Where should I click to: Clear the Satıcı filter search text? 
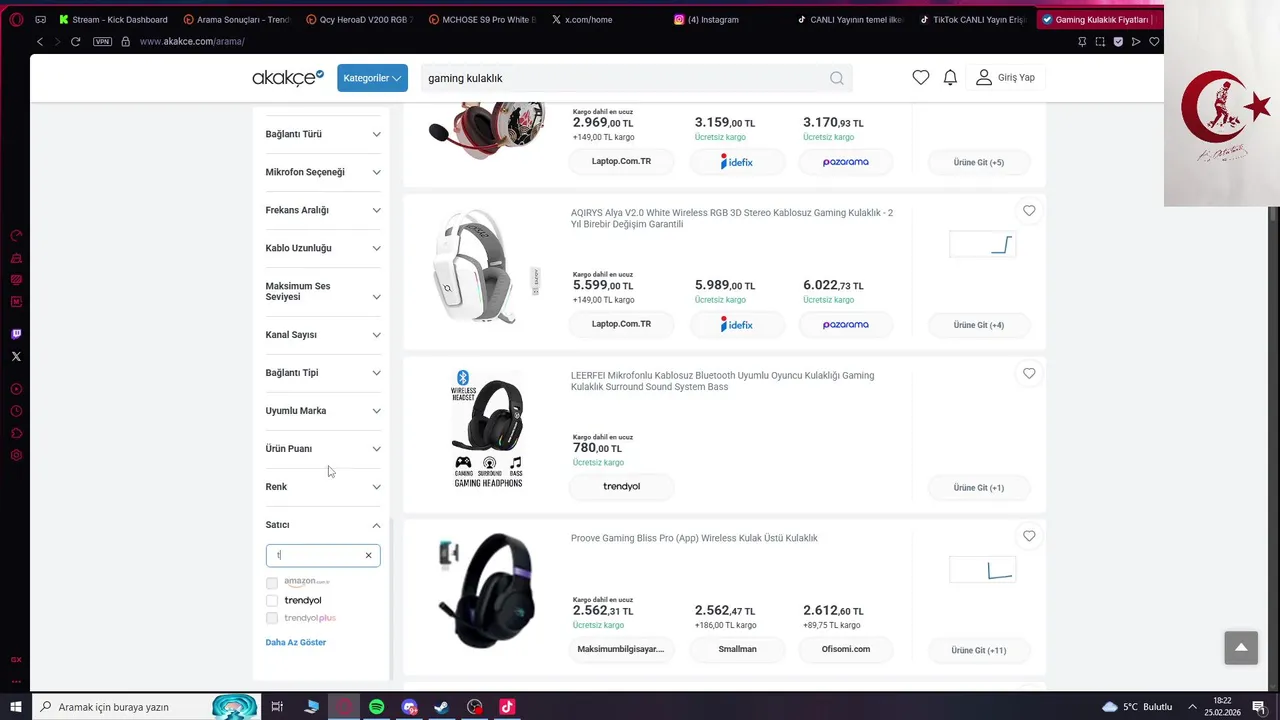[x=368, y=555]
